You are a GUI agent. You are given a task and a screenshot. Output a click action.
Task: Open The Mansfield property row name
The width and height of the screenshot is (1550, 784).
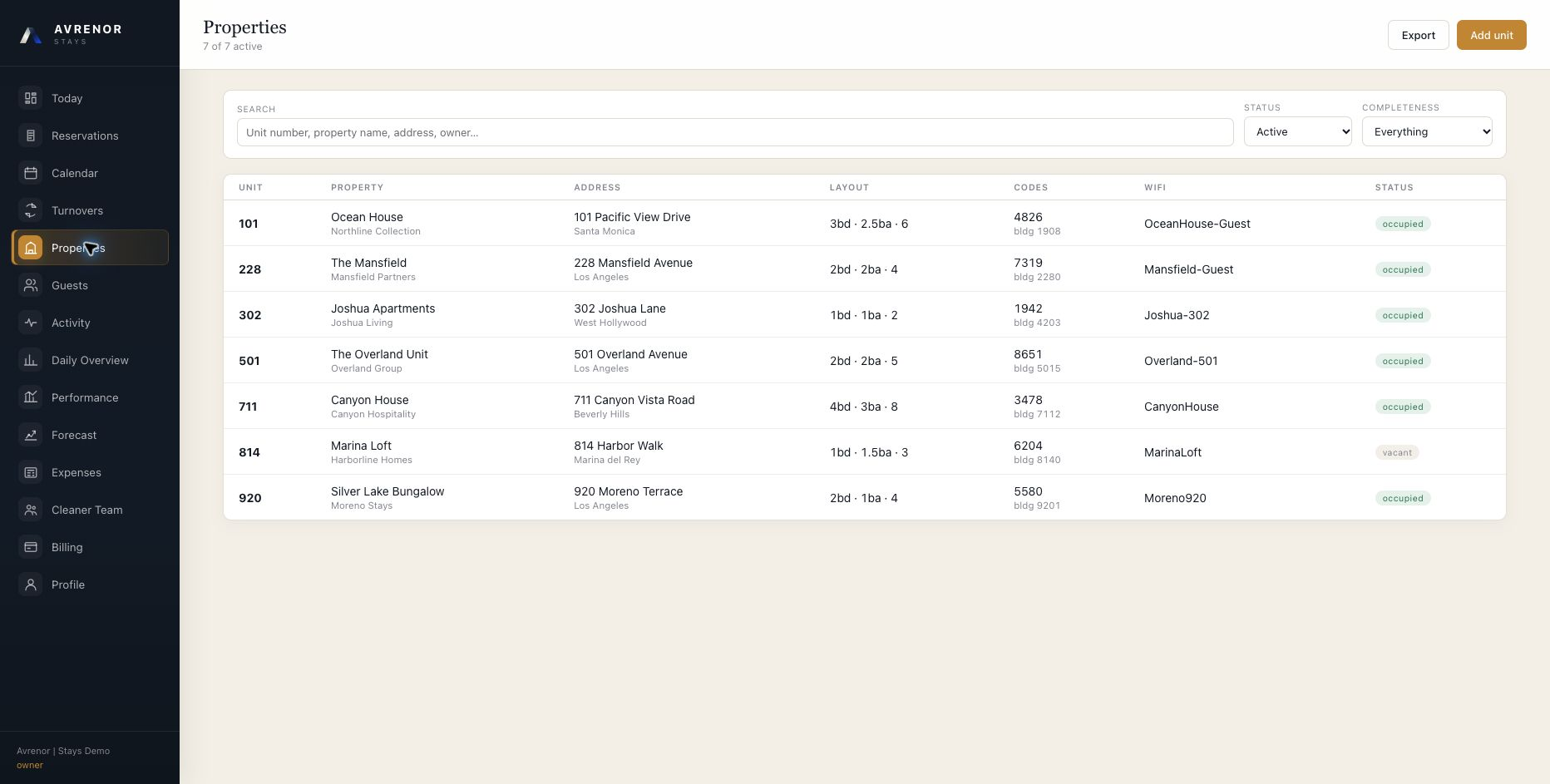368,263
